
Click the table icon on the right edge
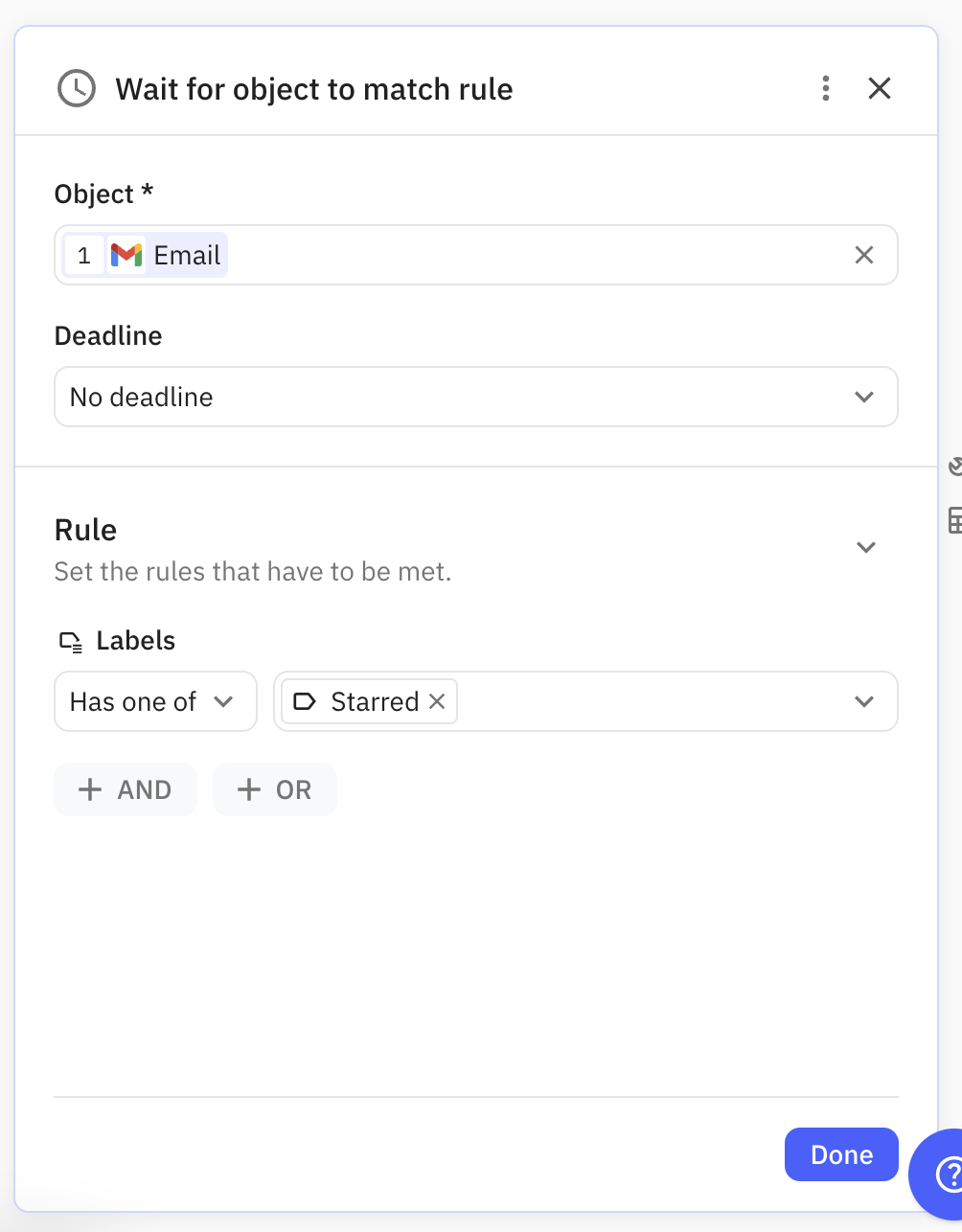pyautogui.click(x=954, y=520)
